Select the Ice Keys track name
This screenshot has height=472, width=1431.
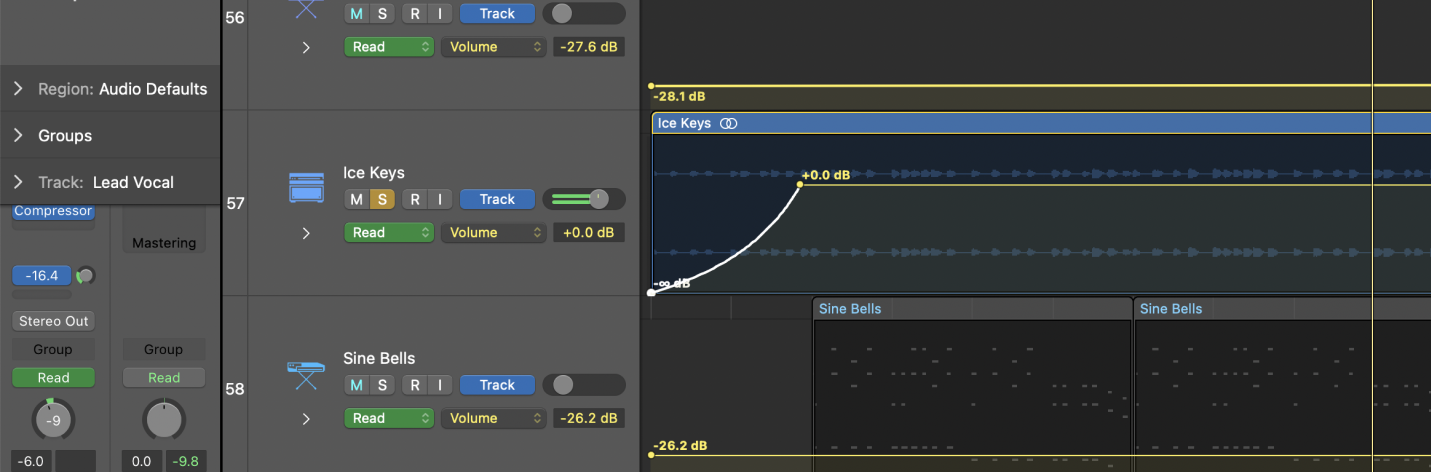pyautogui.click(x=374, y=173)
